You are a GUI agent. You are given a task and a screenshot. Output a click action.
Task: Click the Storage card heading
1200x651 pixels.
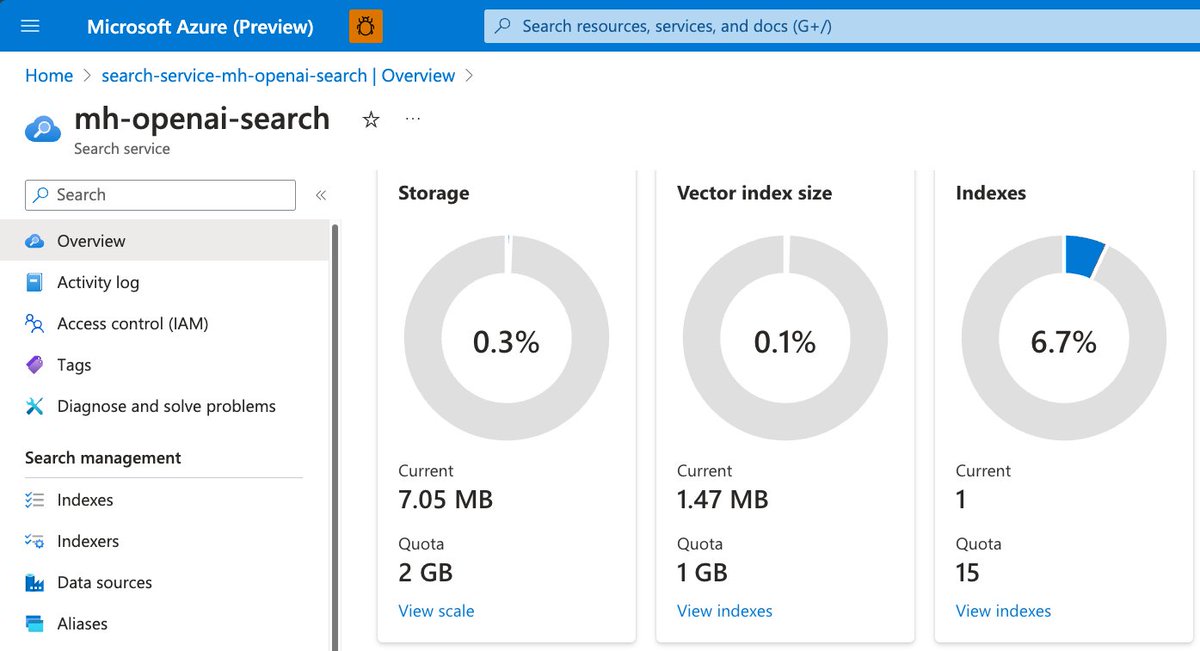pos(433,193)
